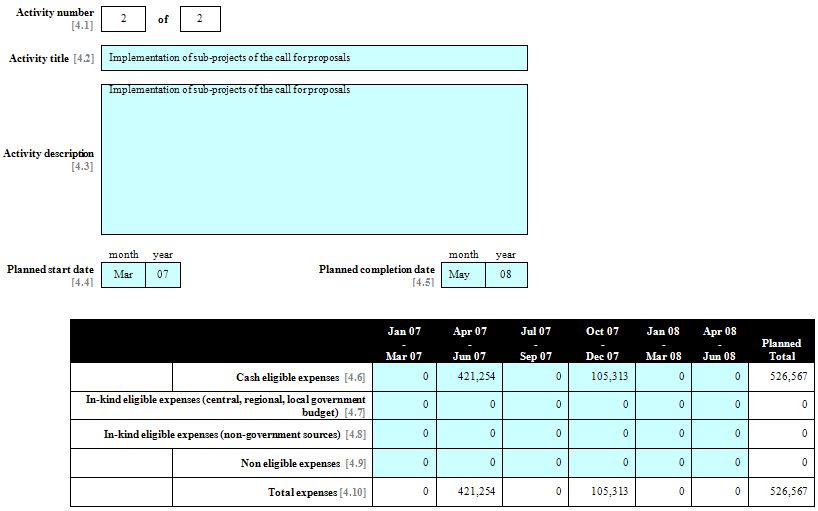Click the Activity number field

tap(123, 19)
